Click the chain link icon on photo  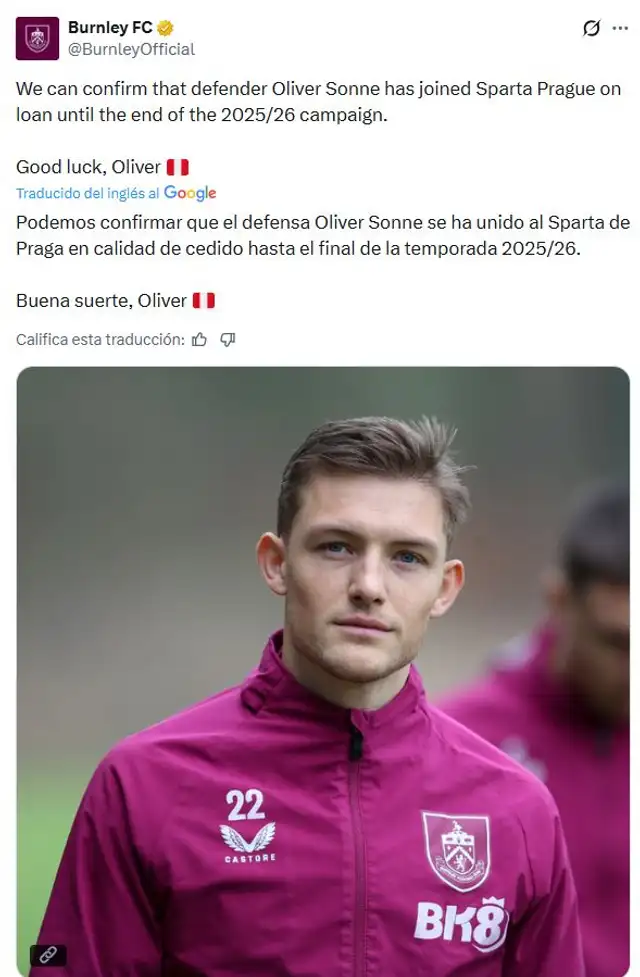coord(48,954)
